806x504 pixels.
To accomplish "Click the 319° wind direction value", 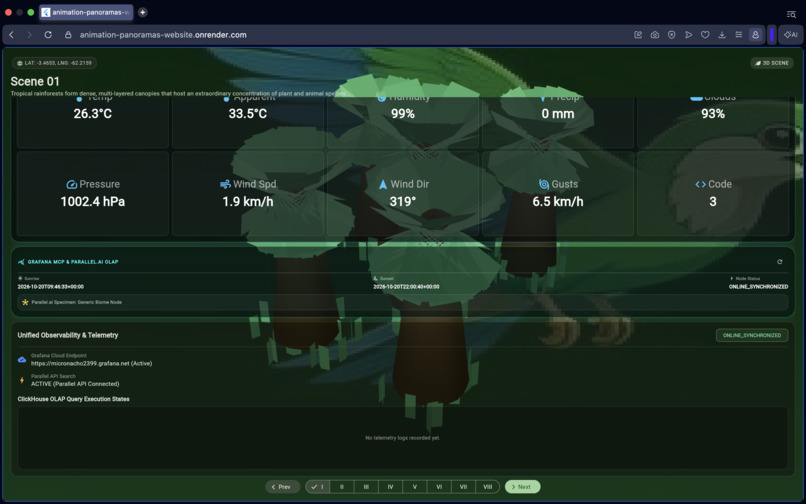I will (403, 202).
